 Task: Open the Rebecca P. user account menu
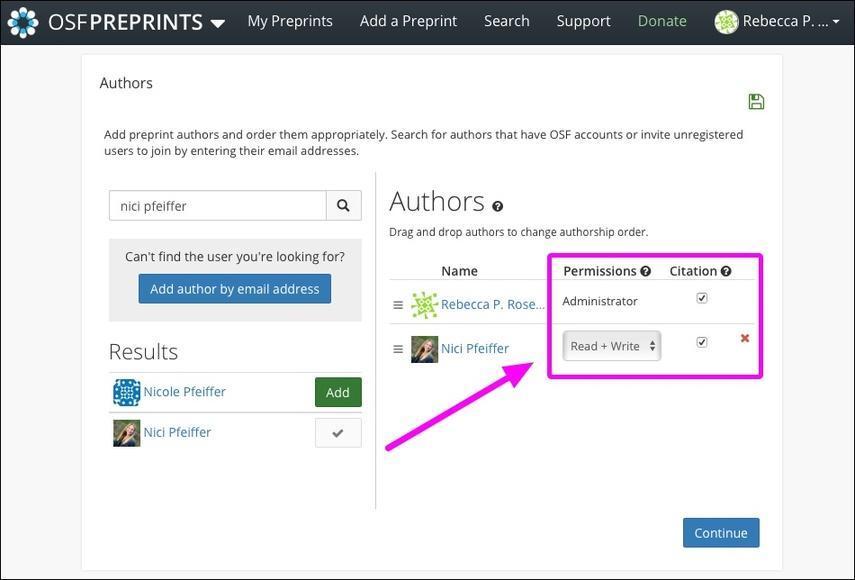click(777, 22)
